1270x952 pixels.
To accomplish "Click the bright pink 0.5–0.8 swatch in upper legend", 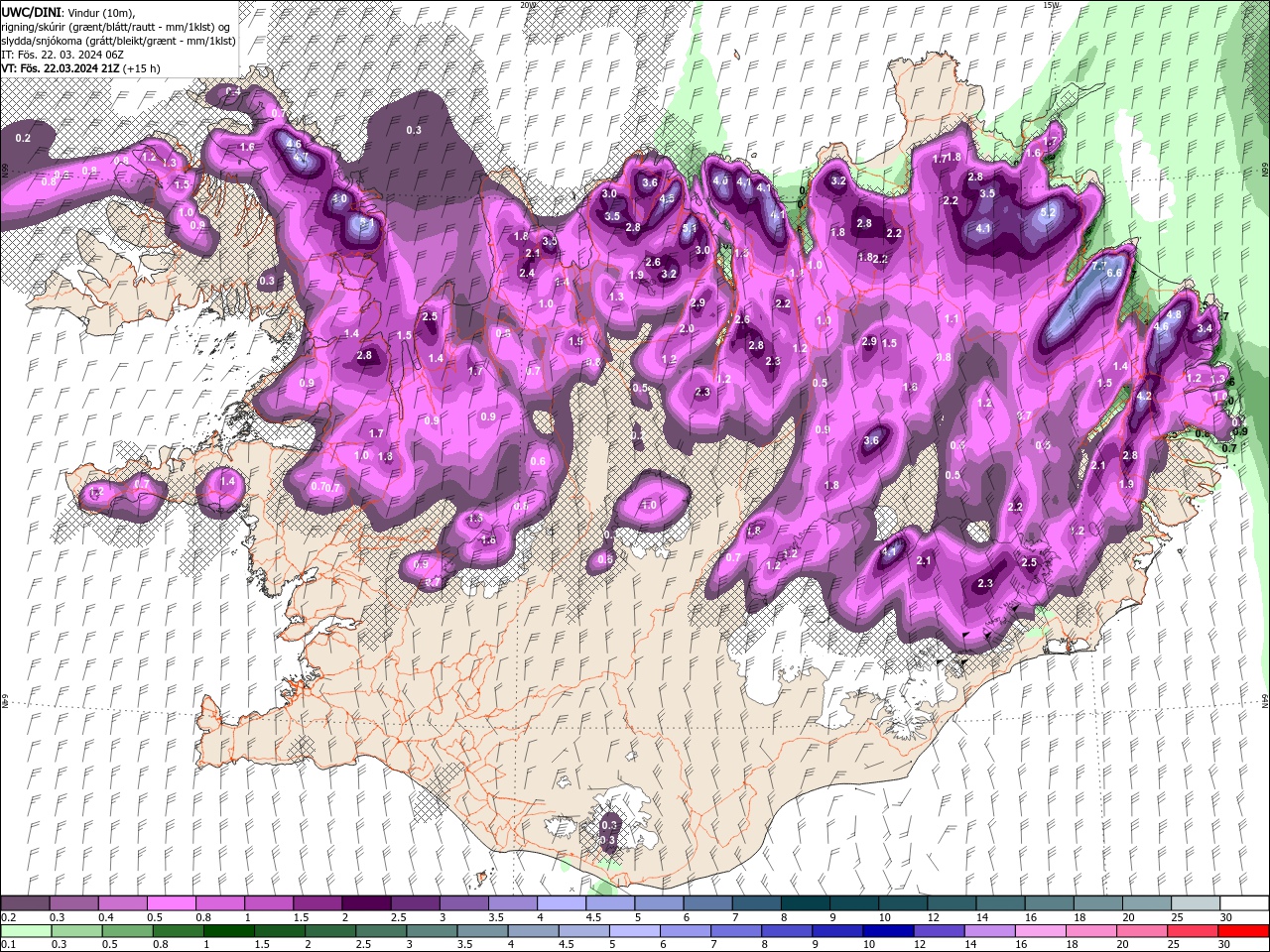I will [x=171, y=903].
